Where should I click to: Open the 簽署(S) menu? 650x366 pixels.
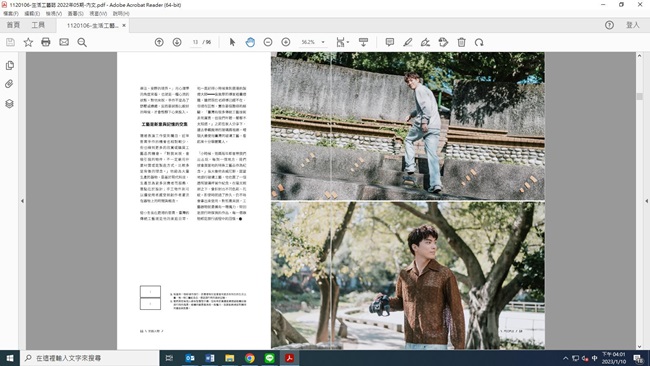click(x=75, y=14)
